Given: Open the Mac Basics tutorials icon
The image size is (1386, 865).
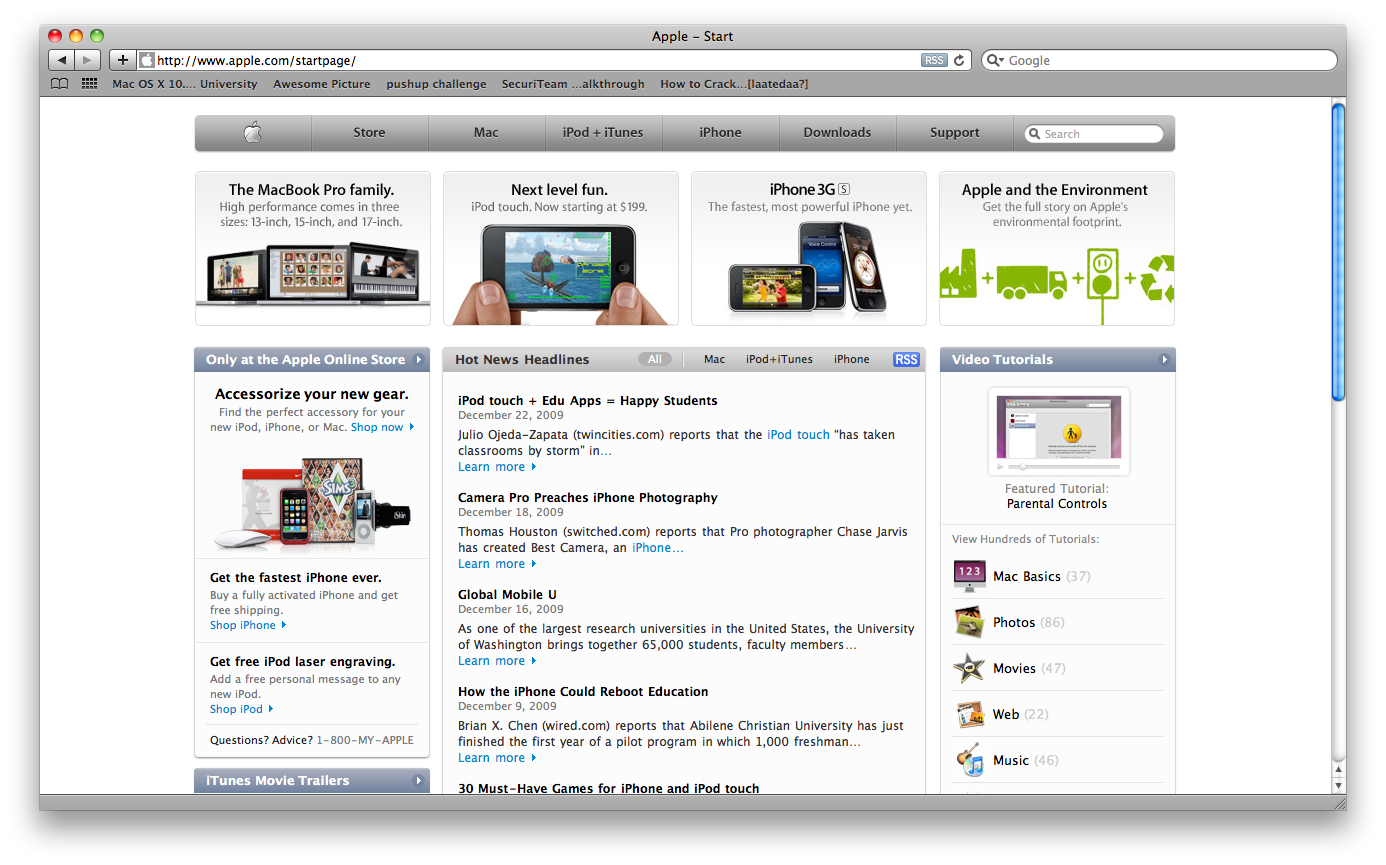Looking at the screenshot, I should pyautogui.click(x=969, y=576).
